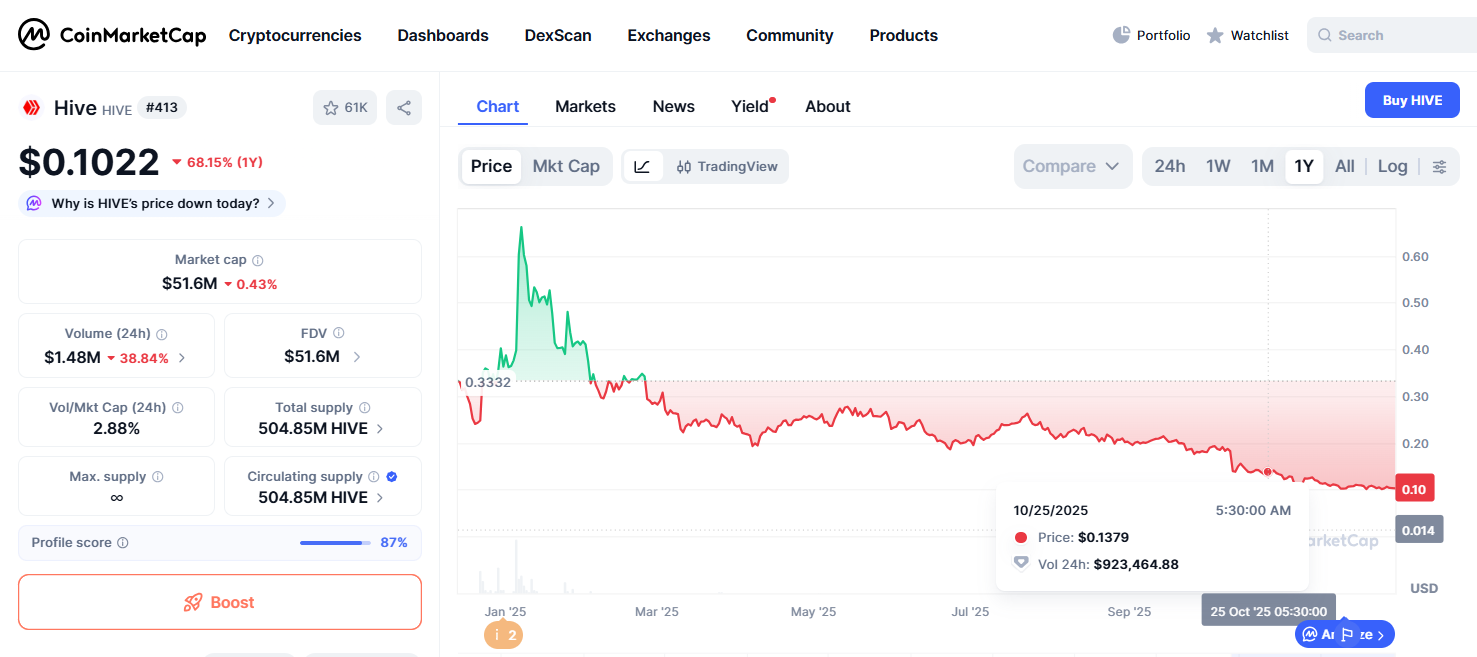The height and width of the screenshot is (657, 1477).
Task: Switch chart to Mkt Cap view
Action: [x=566, y=167]
